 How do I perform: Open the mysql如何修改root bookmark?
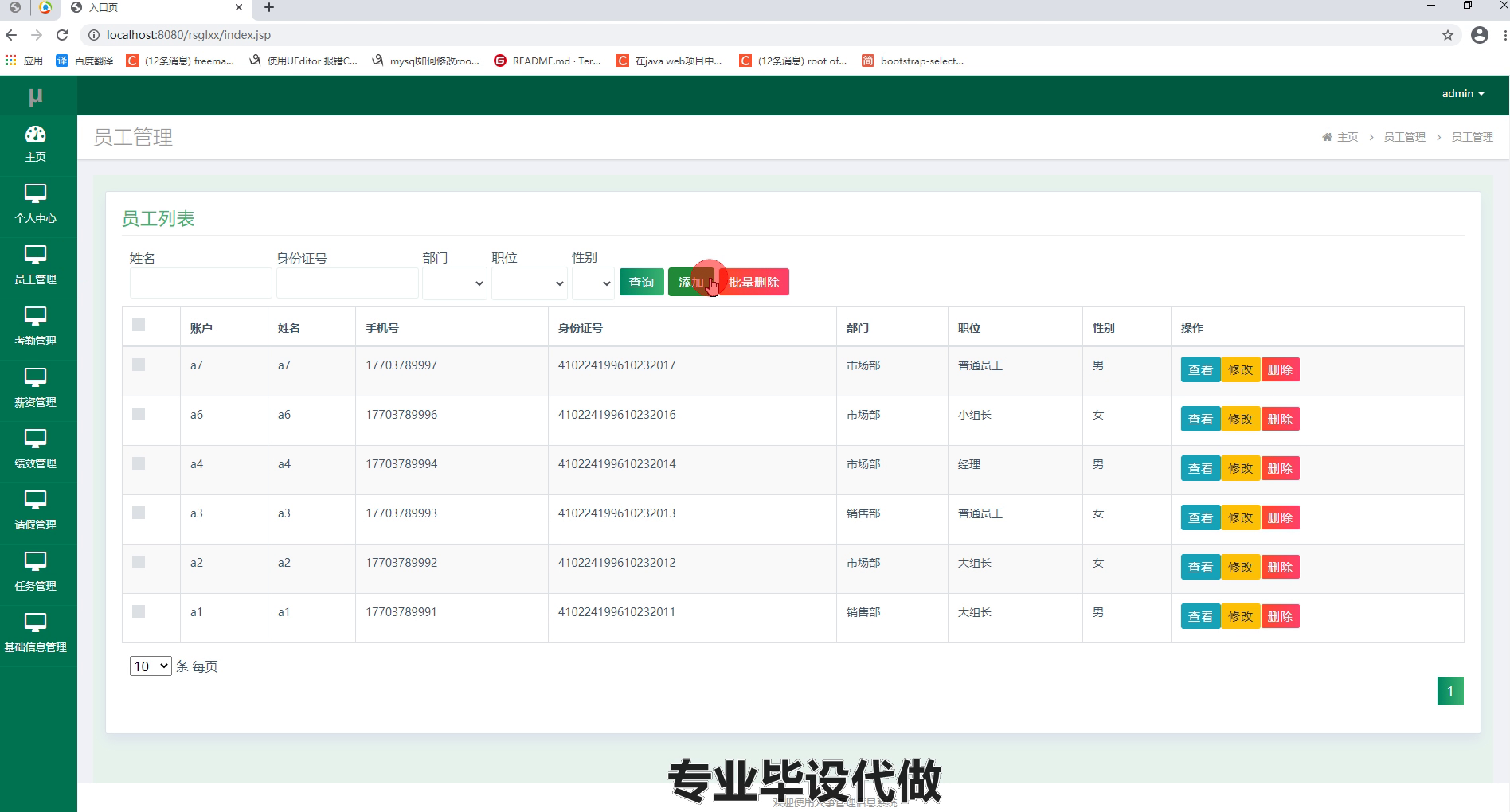pos(425,61)
